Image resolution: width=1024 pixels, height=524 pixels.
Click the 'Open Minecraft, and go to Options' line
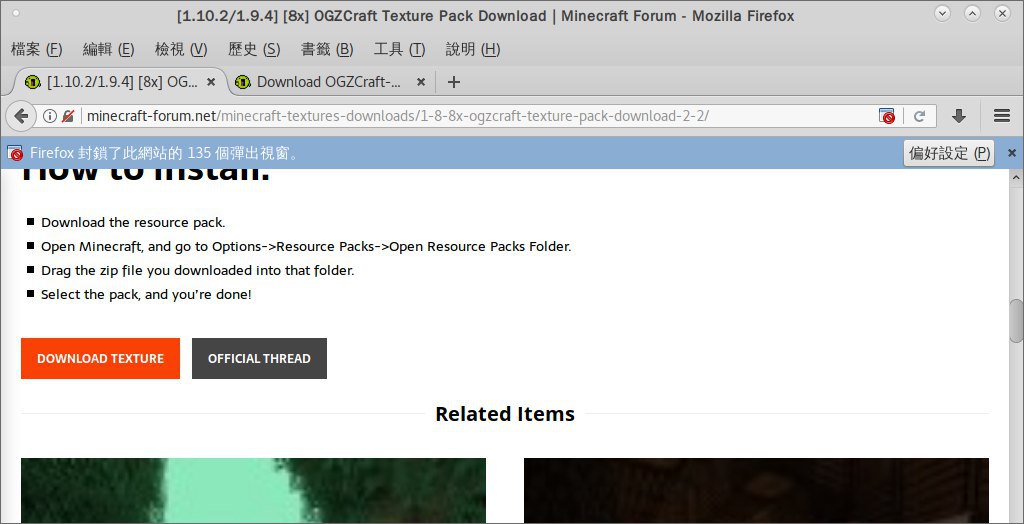(306, 246)
